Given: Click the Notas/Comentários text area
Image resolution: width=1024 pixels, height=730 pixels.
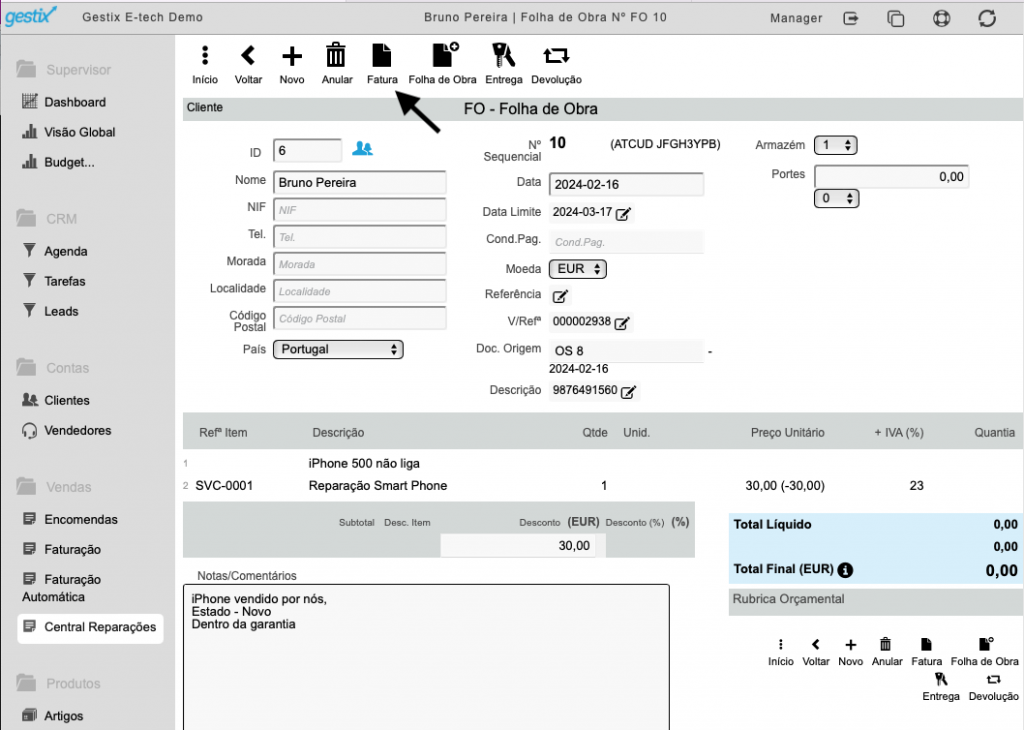Looking at the screenshot, I should [x=426, y=657].
